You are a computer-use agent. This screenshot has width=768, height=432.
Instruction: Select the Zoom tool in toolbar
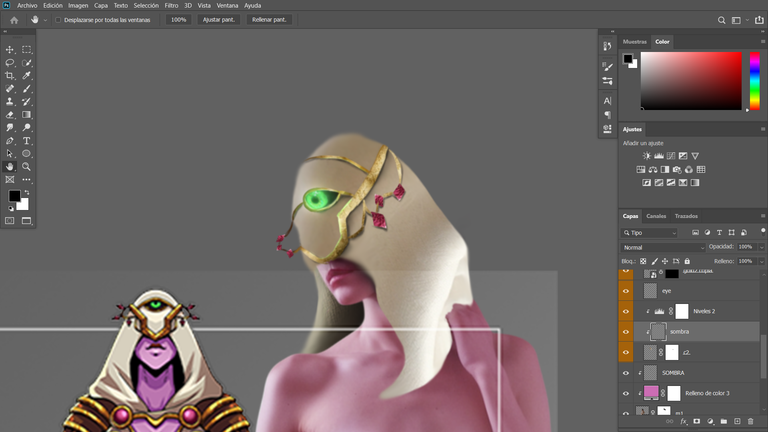[26, 167]
